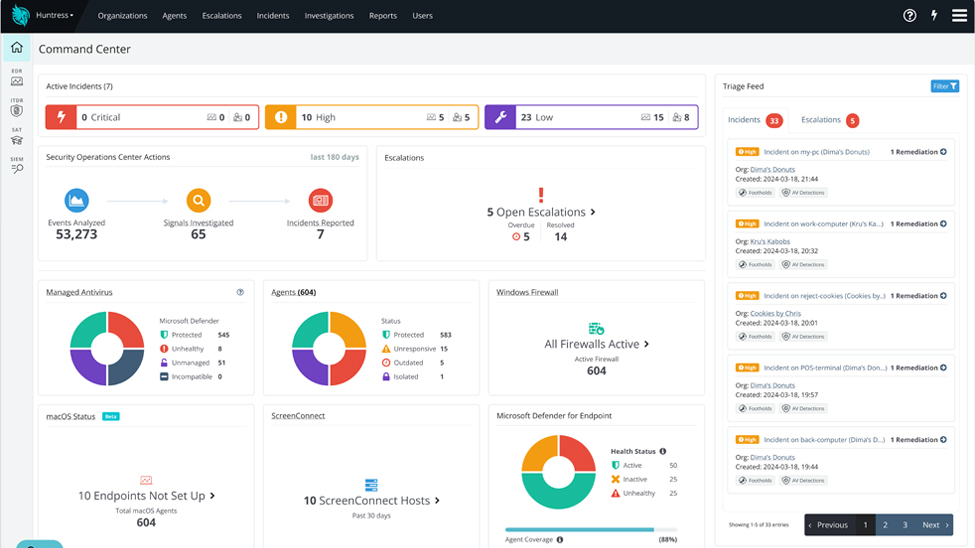This screenshot has width=975, height=548.
Task: Go to Escalations in the top navigation
Action: pos(222,16)
